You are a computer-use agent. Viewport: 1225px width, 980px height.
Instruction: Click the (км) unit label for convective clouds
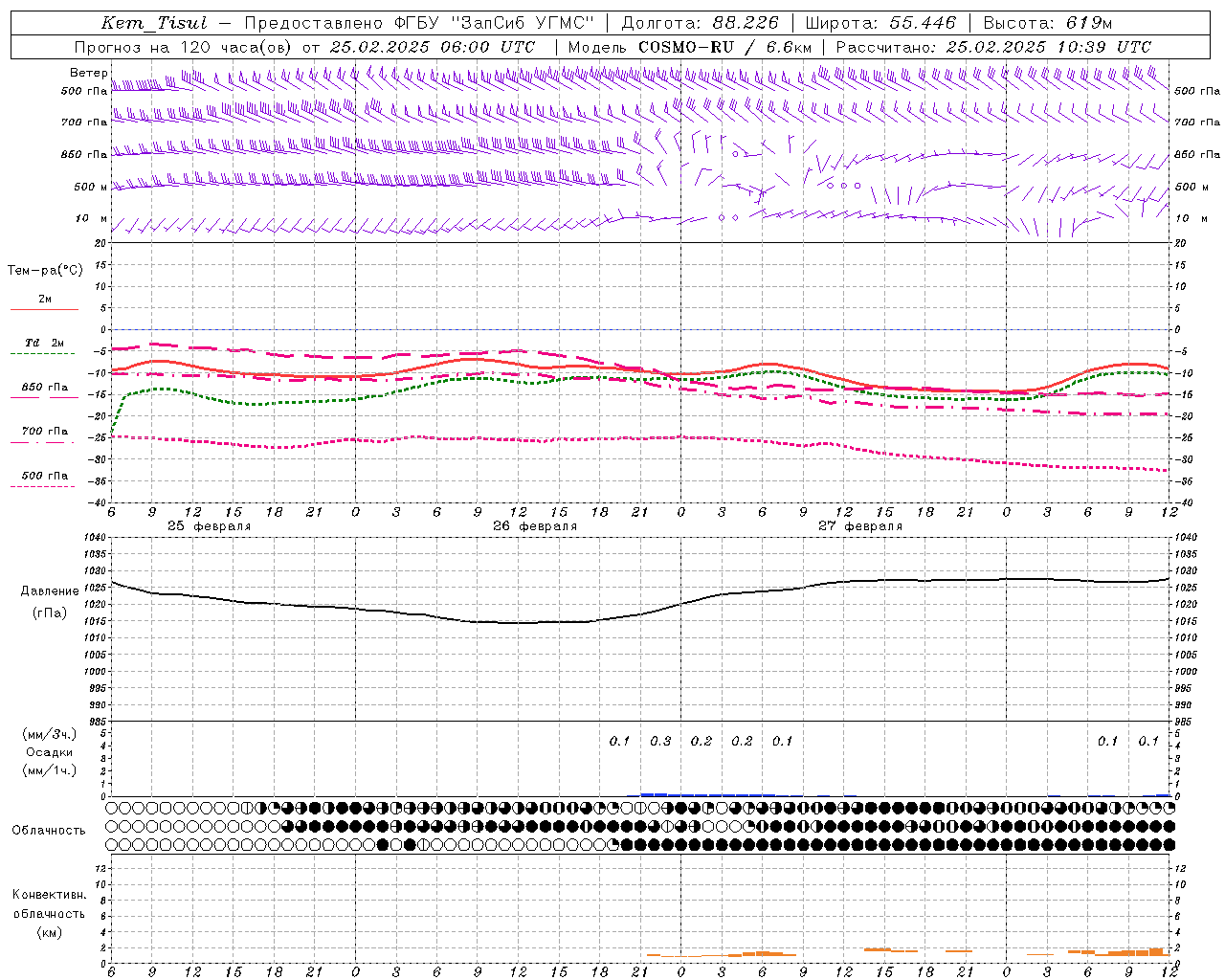pos(49,932)
